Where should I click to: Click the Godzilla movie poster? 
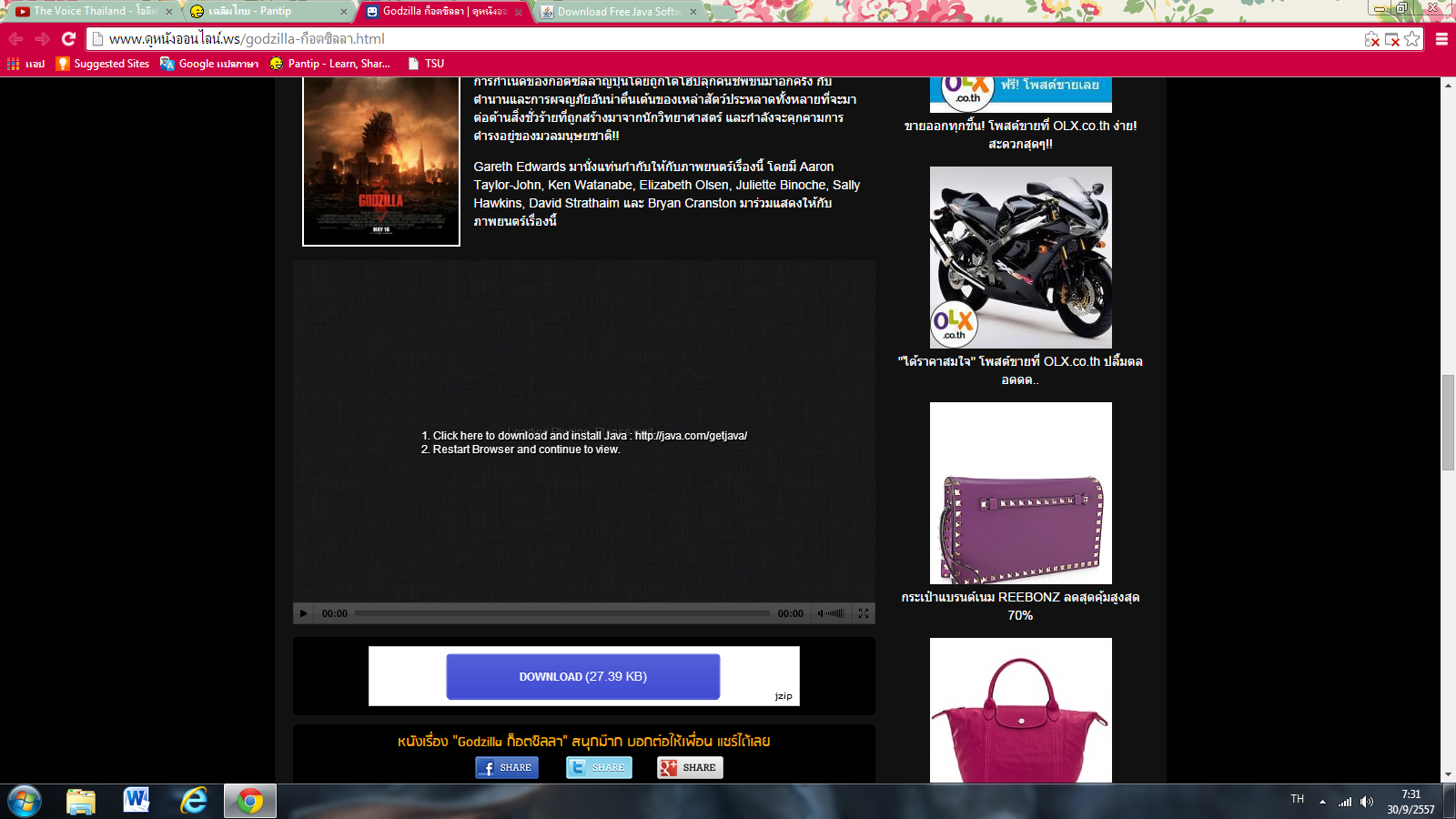381,162
